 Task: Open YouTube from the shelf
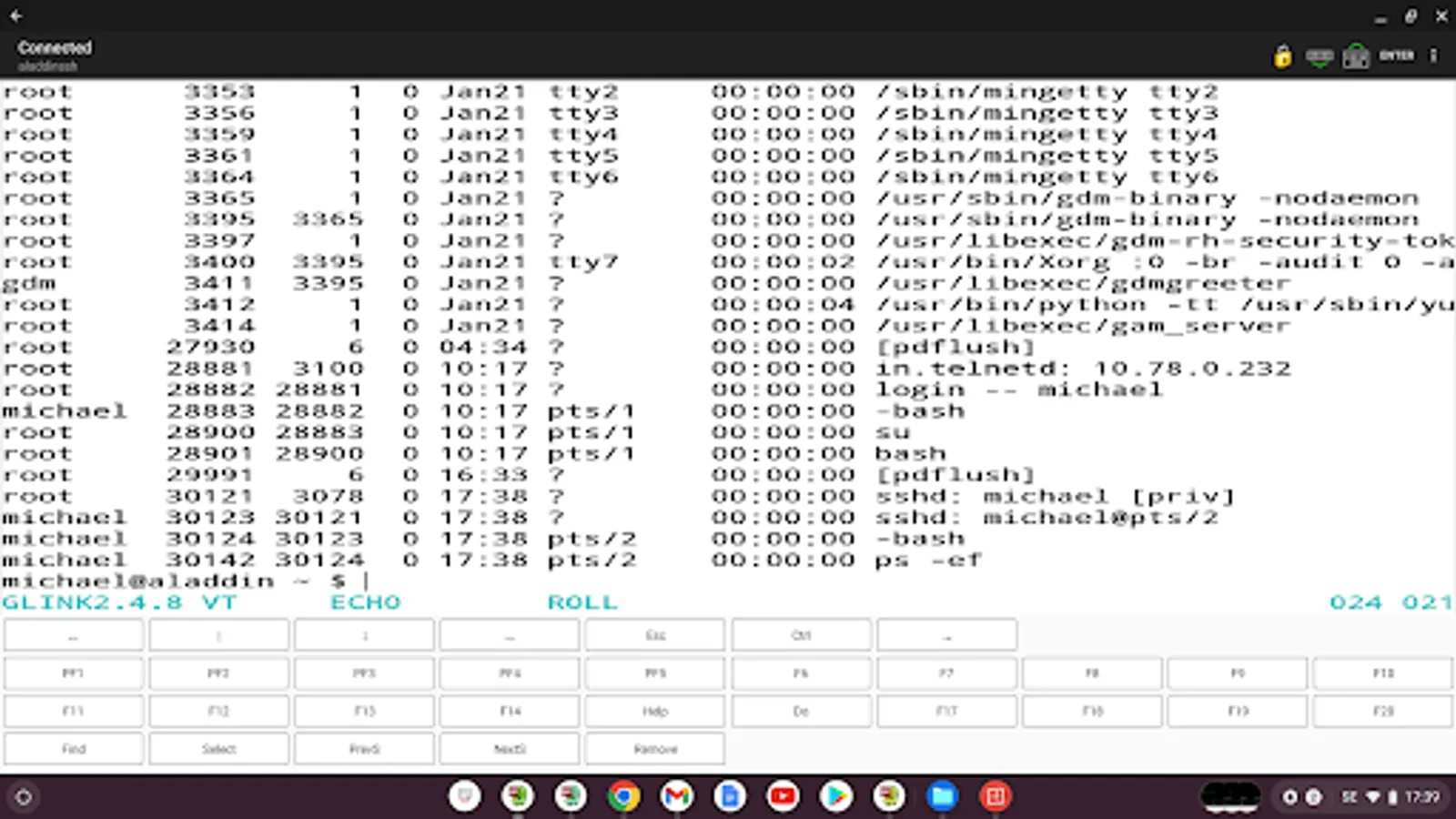pyautogui.click(x=783, y=797)
